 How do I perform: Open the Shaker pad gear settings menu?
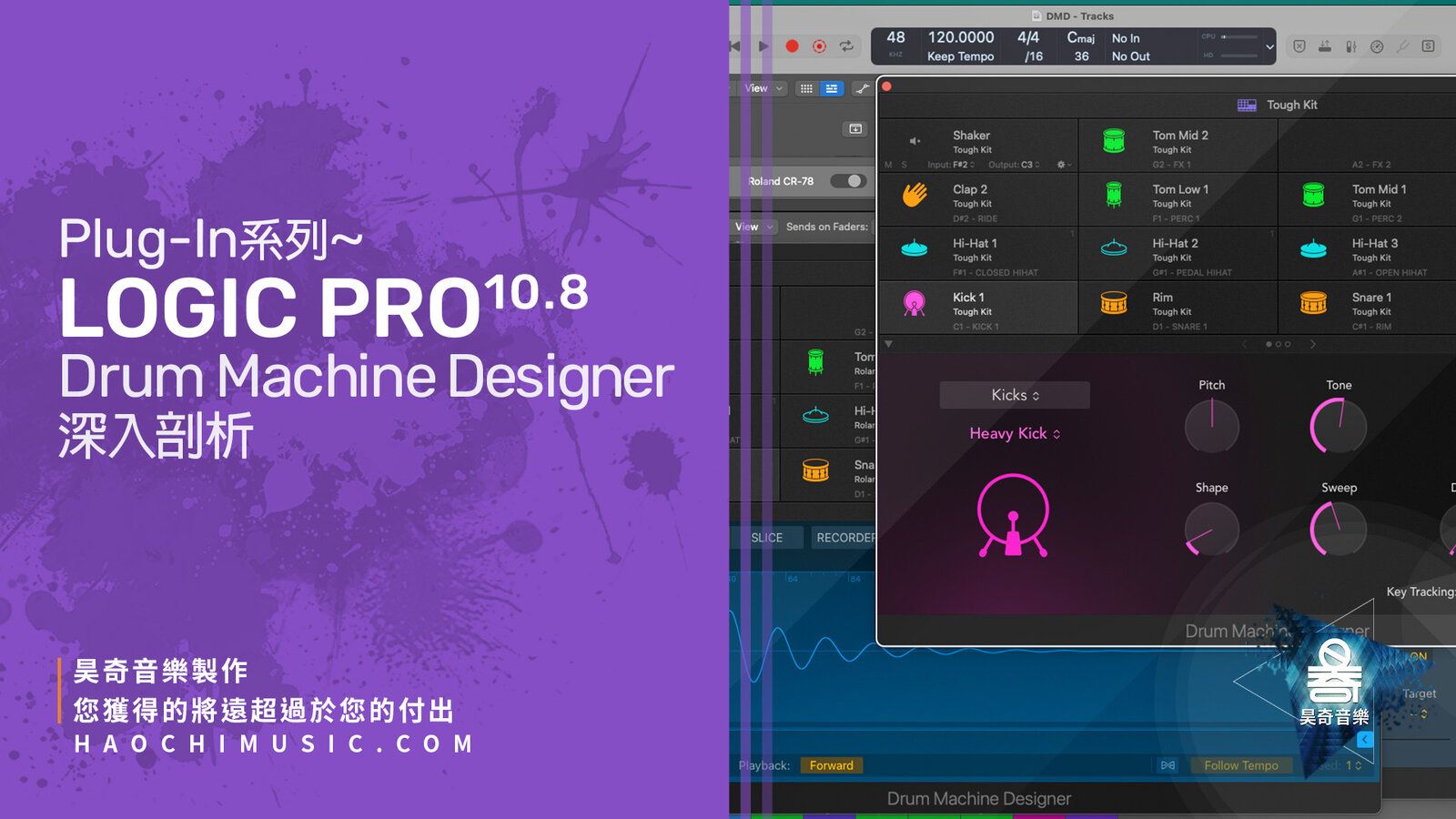[x=1063, y=165]
